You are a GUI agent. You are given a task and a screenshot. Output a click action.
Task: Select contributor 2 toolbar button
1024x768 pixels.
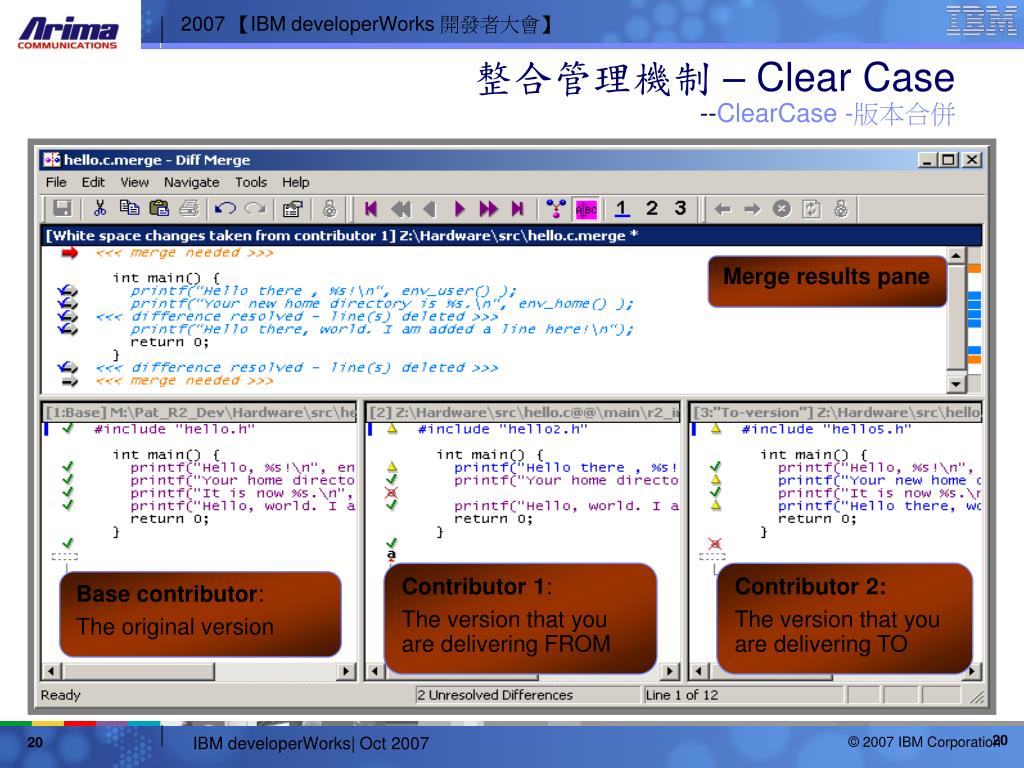pyautogui.click(x=651, y=208)
